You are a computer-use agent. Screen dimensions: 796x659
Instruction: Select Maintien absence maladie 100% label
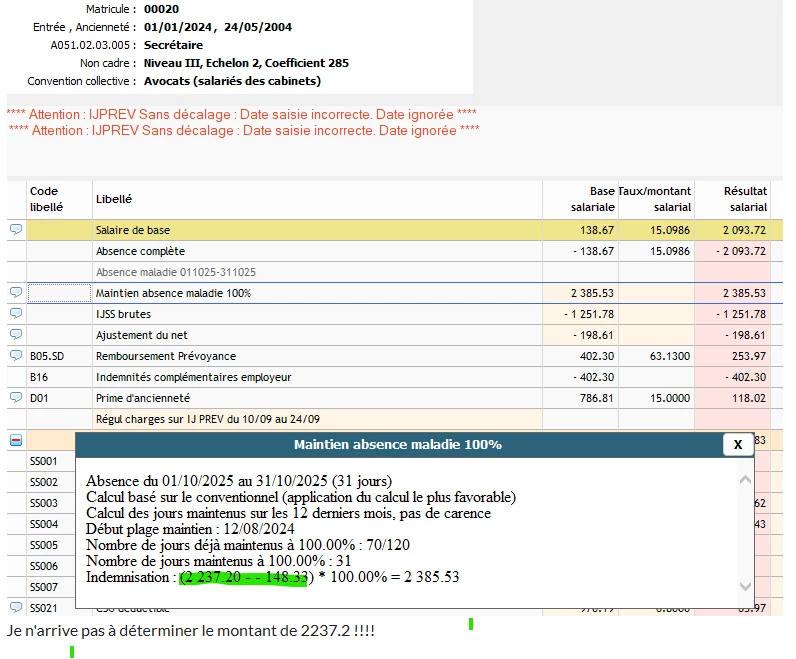pyautogui.click(x=173, y=293)
